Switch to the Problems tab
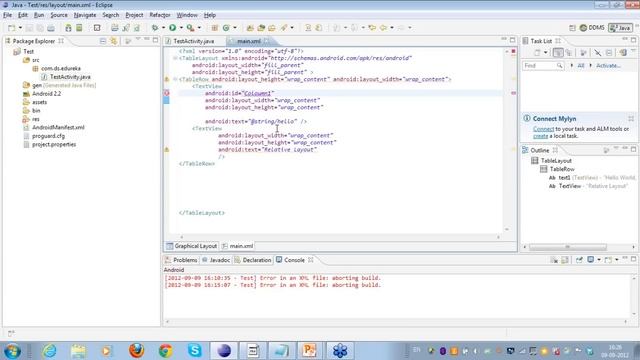640x360 pixels. [x=181, y=260]
